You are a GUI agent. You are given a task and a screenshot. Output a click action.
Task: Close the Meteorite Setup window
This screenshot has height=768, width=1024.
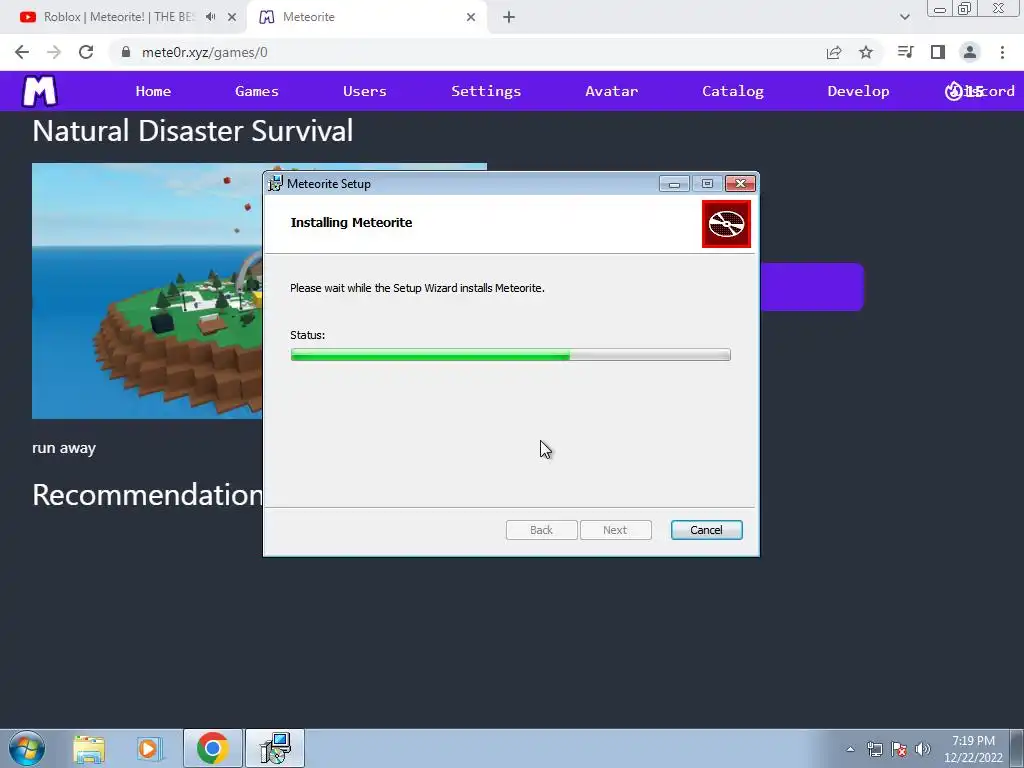(741, 184)
